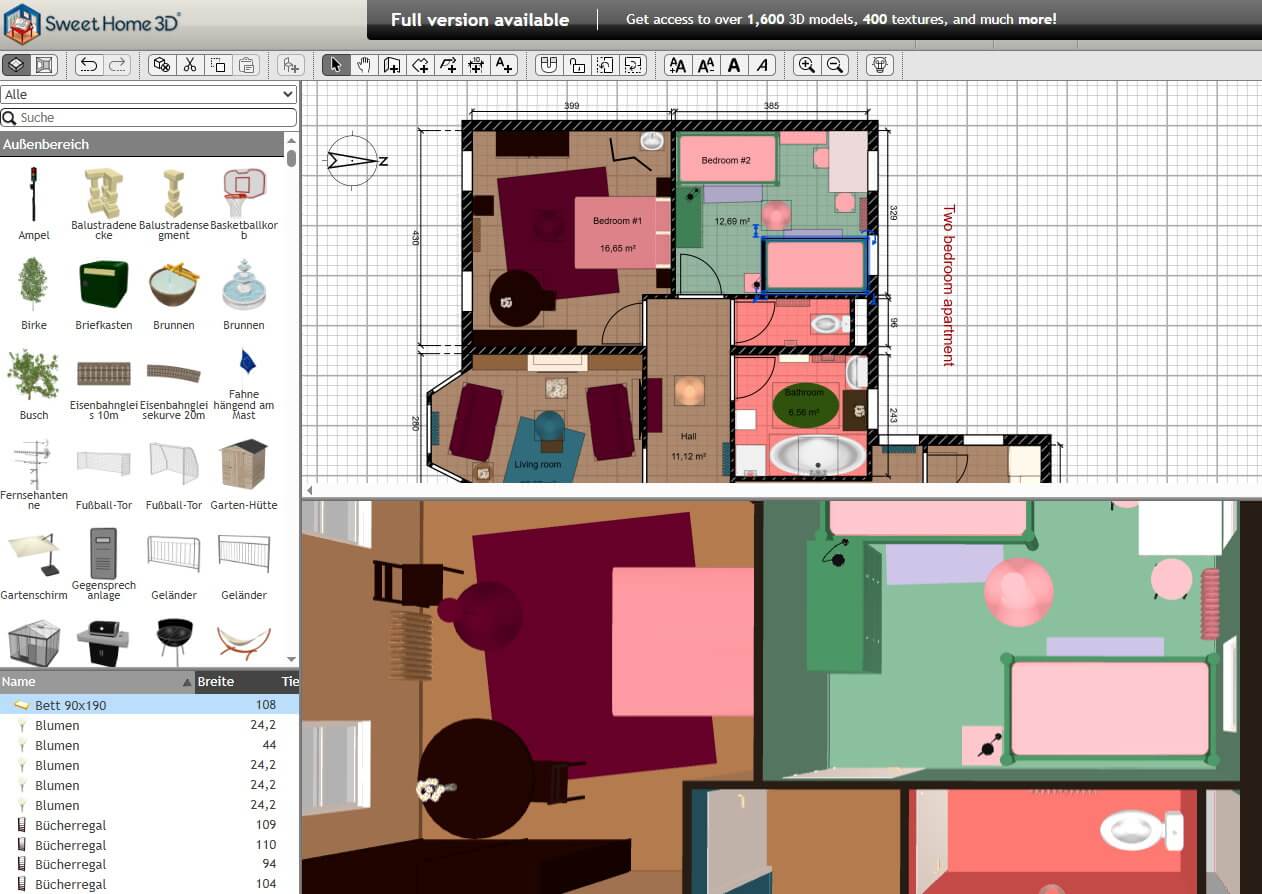Screen dimensions: 1262x894
Task: Click the Redo arrow icon
Action: pyautogui.click(x=118, y=65)
